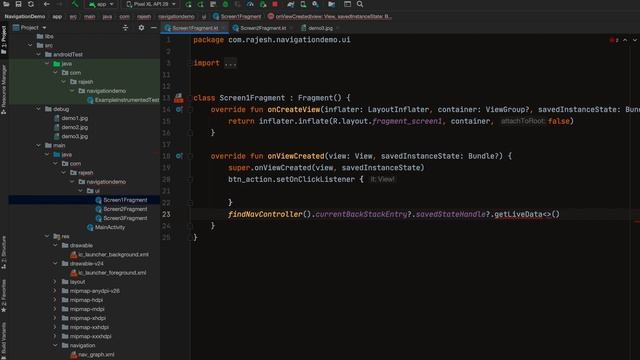Select ic_launcher_foreground.xml file
This screenshot has width=640, height=360.
(112, 273)
